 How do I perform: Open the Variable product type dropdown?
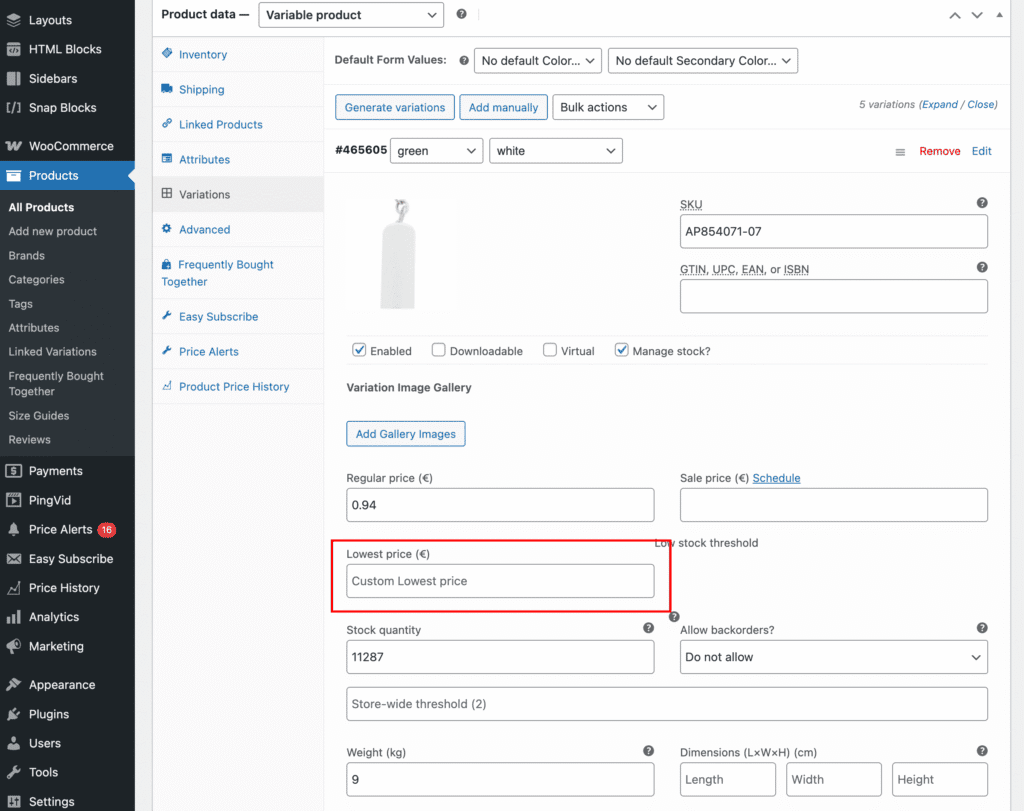[351, 15]
